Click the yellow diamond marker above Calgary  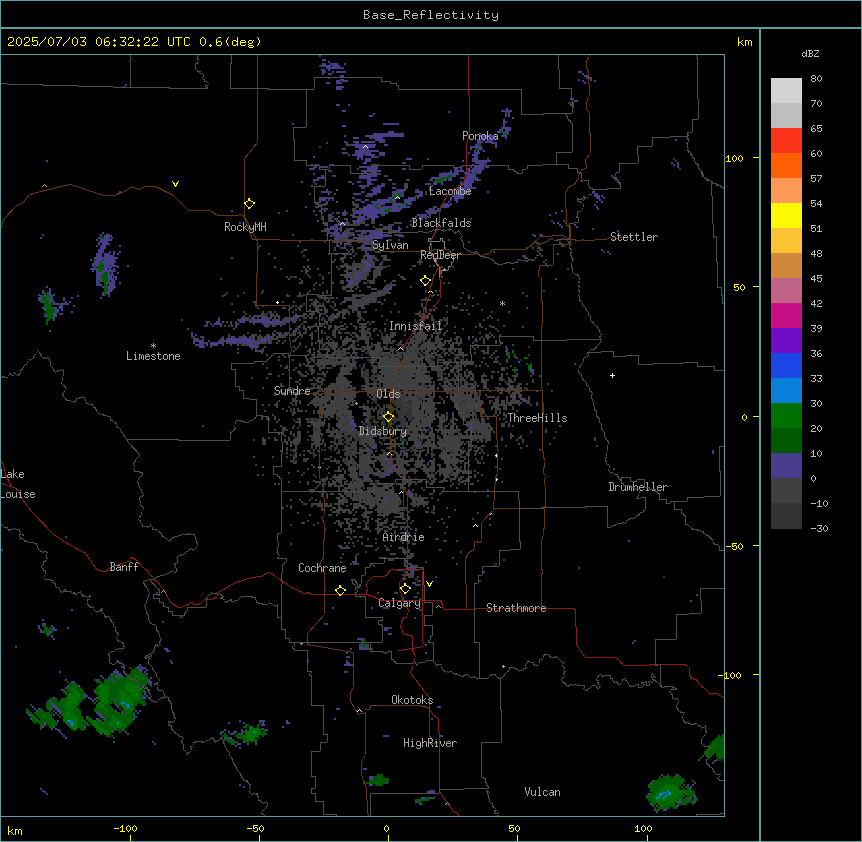coord(405,589)
